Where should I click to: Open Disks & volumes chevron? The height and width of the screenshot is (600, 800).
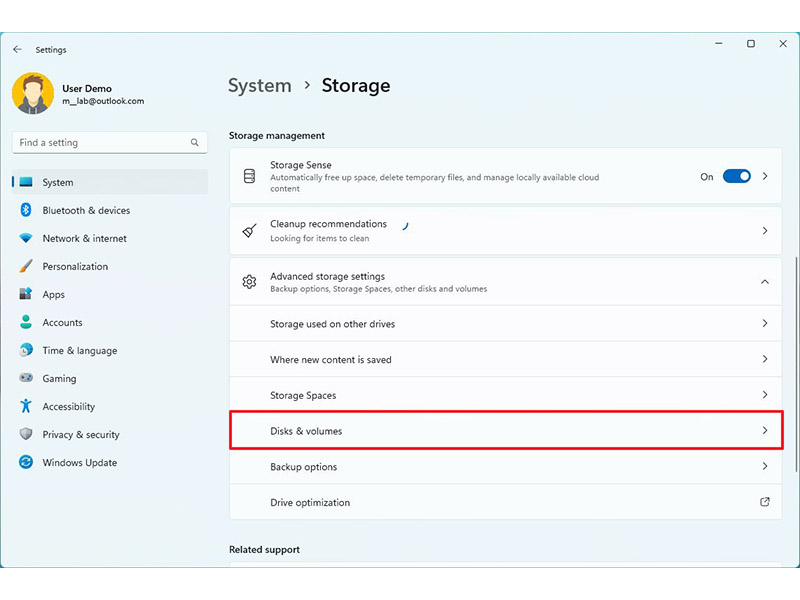pos(765,430)
